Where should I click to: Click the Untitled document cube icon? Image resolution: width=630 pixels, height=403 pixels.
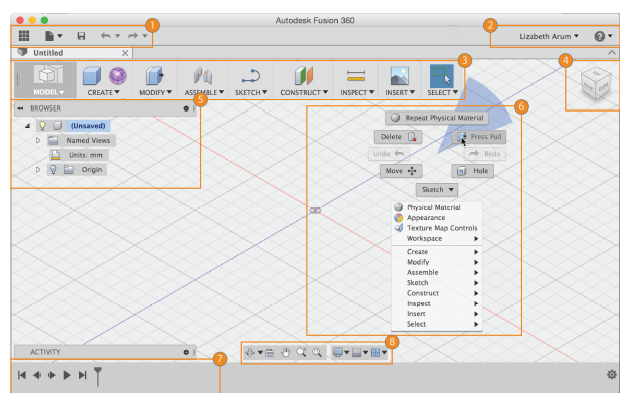tap(22, 52)
